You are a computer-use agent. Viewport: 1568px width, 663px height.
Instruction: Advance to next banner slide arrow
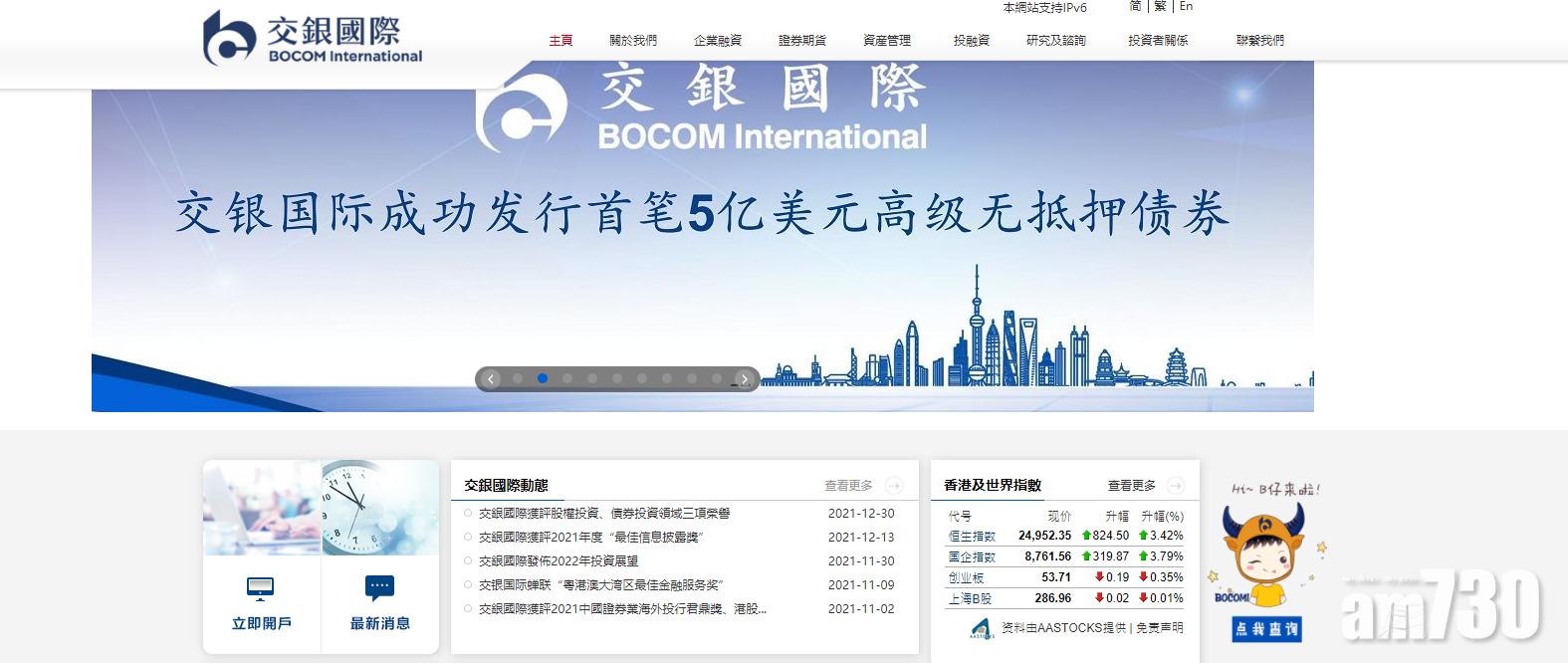(745, 379)
